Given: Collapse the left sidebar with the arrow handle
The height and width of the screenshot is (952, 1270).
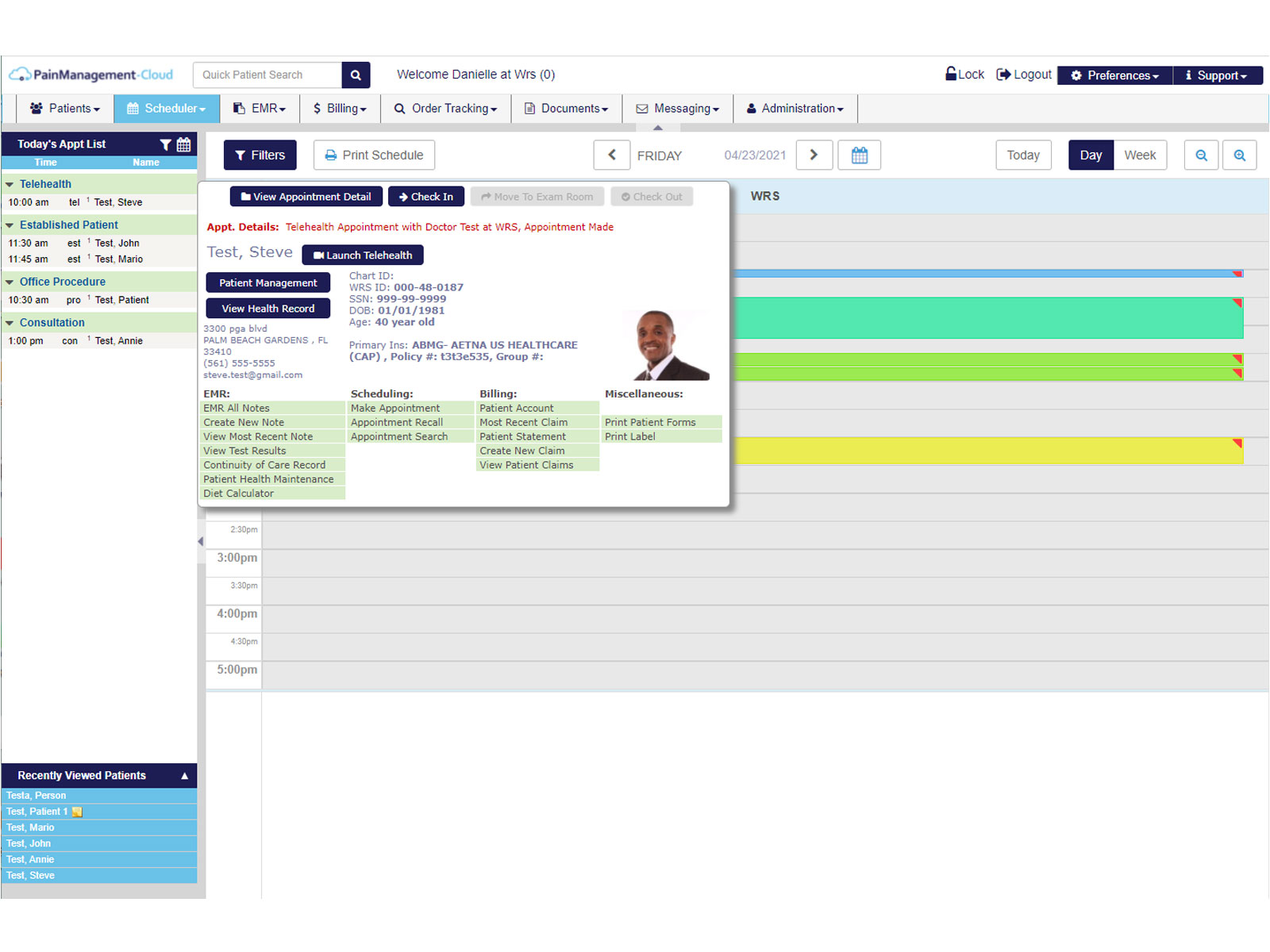Looking at the screenshot, I should [201, 541].
